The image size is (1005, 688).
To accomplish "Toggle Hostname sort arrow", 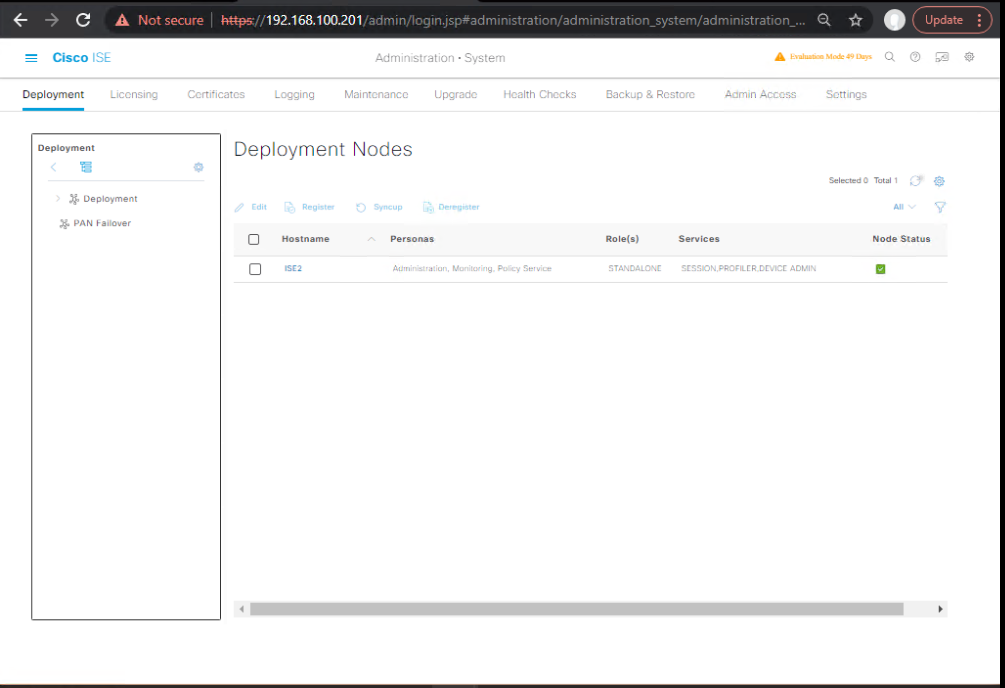I will pos(371,239).
